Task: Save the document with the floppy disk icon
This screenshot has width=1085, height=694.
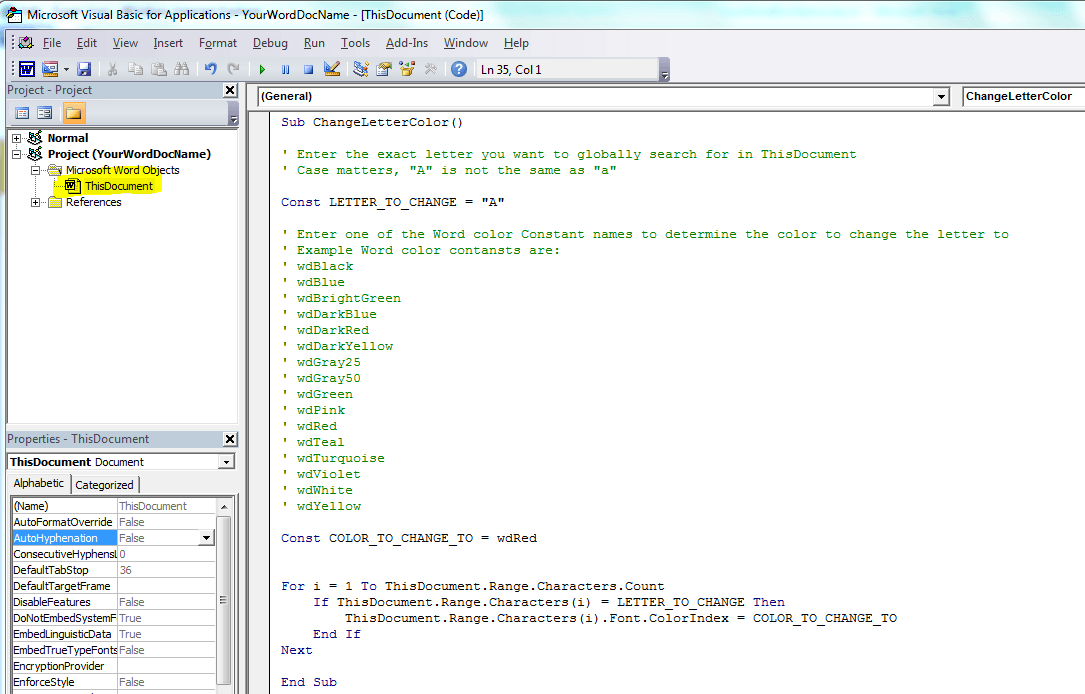Action: point(84,69)
